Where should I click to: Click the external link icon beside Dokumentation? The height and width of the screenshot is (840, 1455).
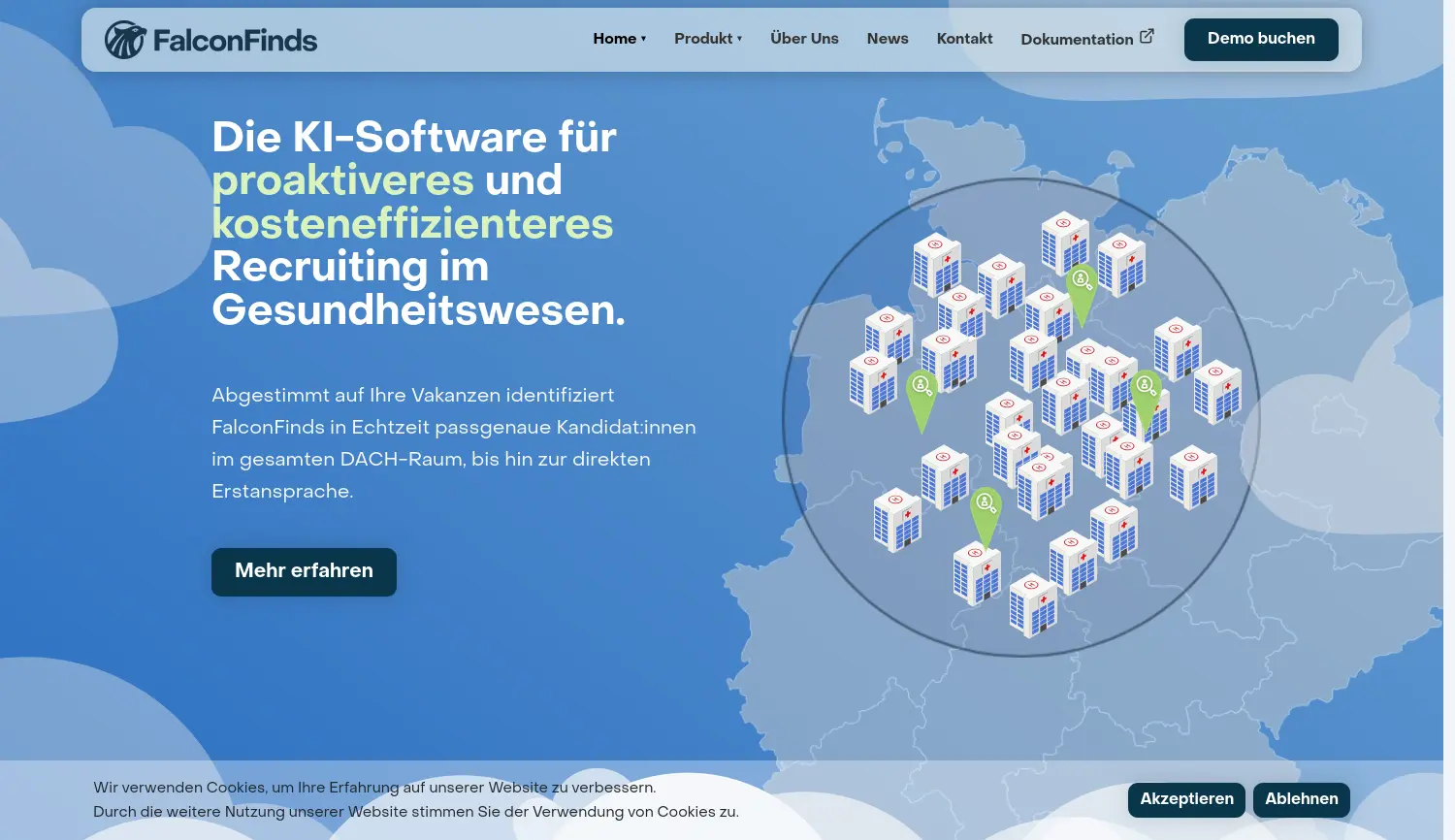click(1147, 35)
